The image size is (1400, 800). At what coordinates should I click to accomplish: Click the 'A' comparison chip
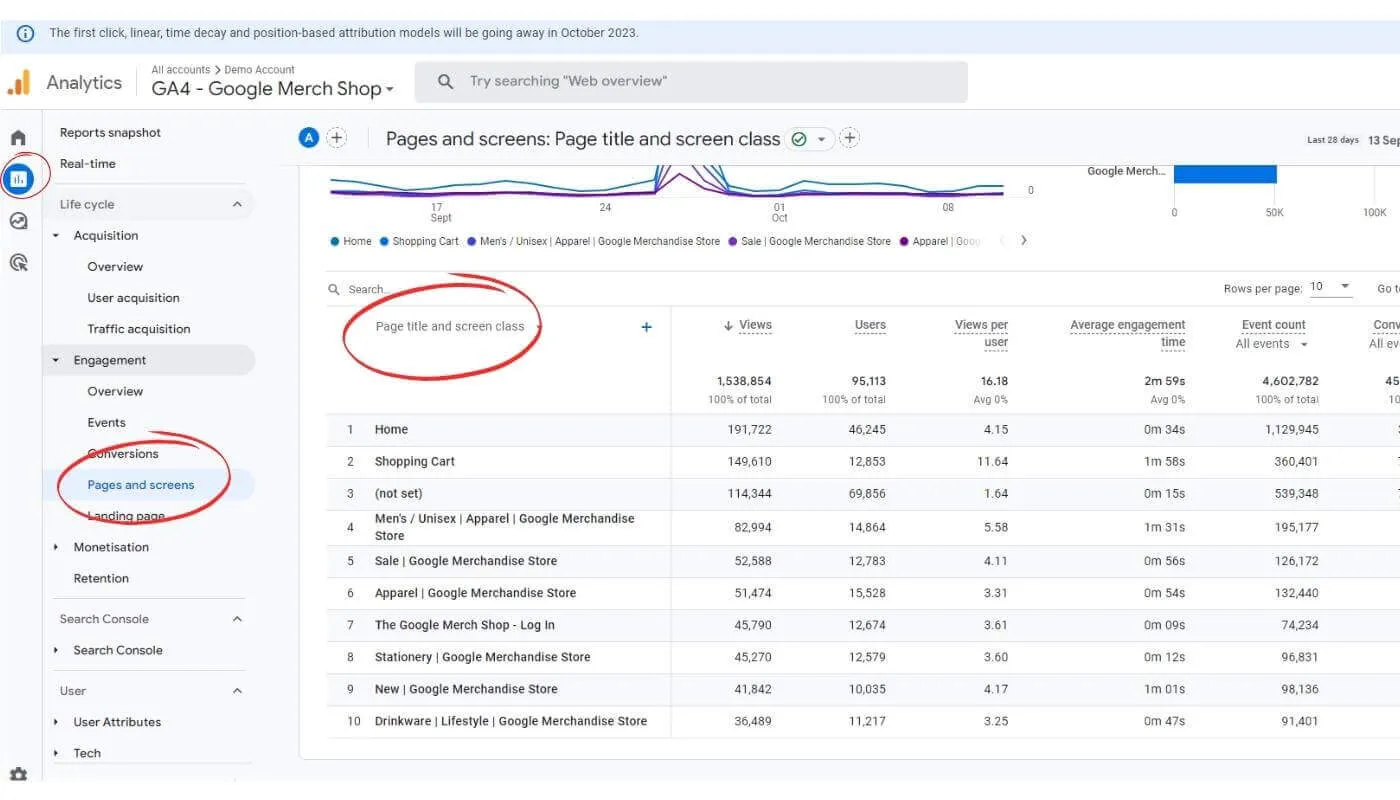[309, 137]
